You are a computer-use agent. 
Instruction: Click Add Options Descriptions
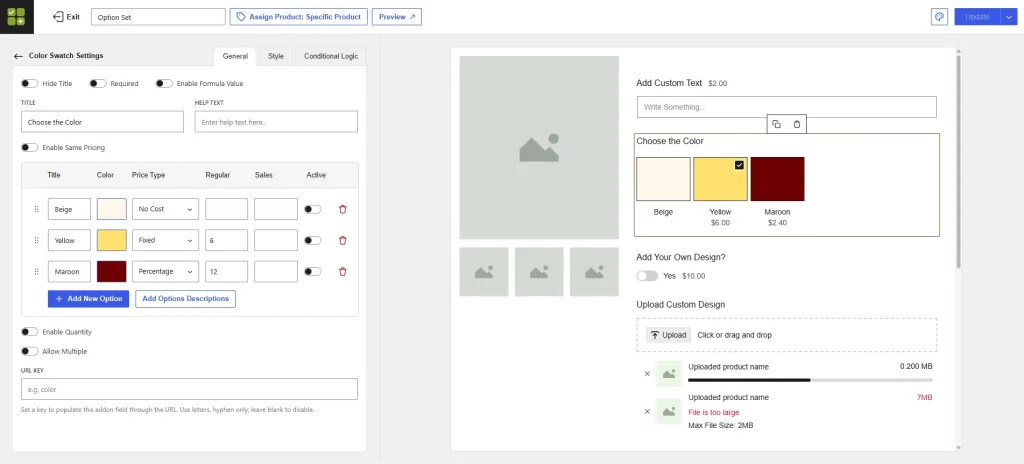[185, 299]
